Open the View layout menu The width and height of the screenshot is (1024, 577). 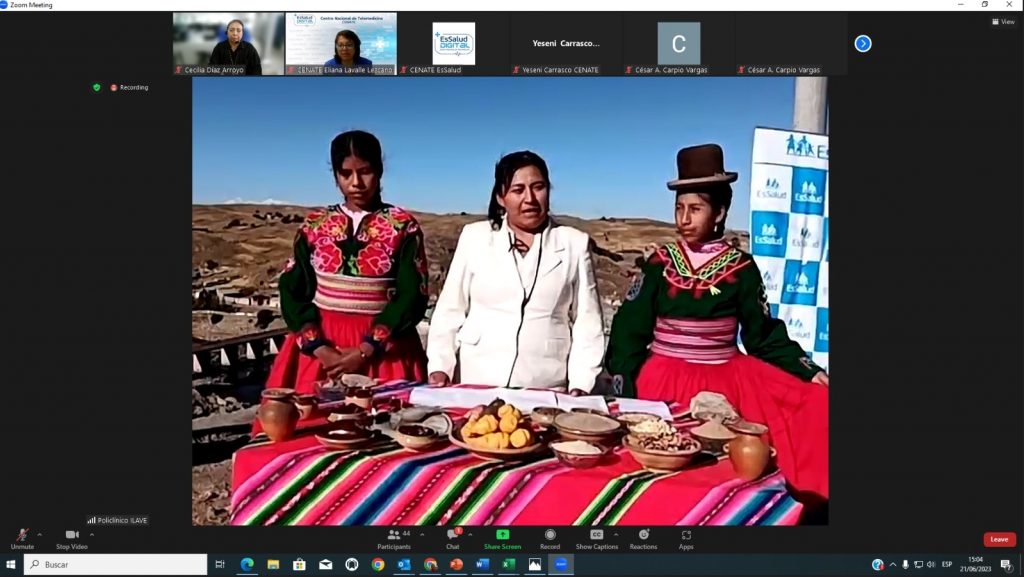[1004, 22]
